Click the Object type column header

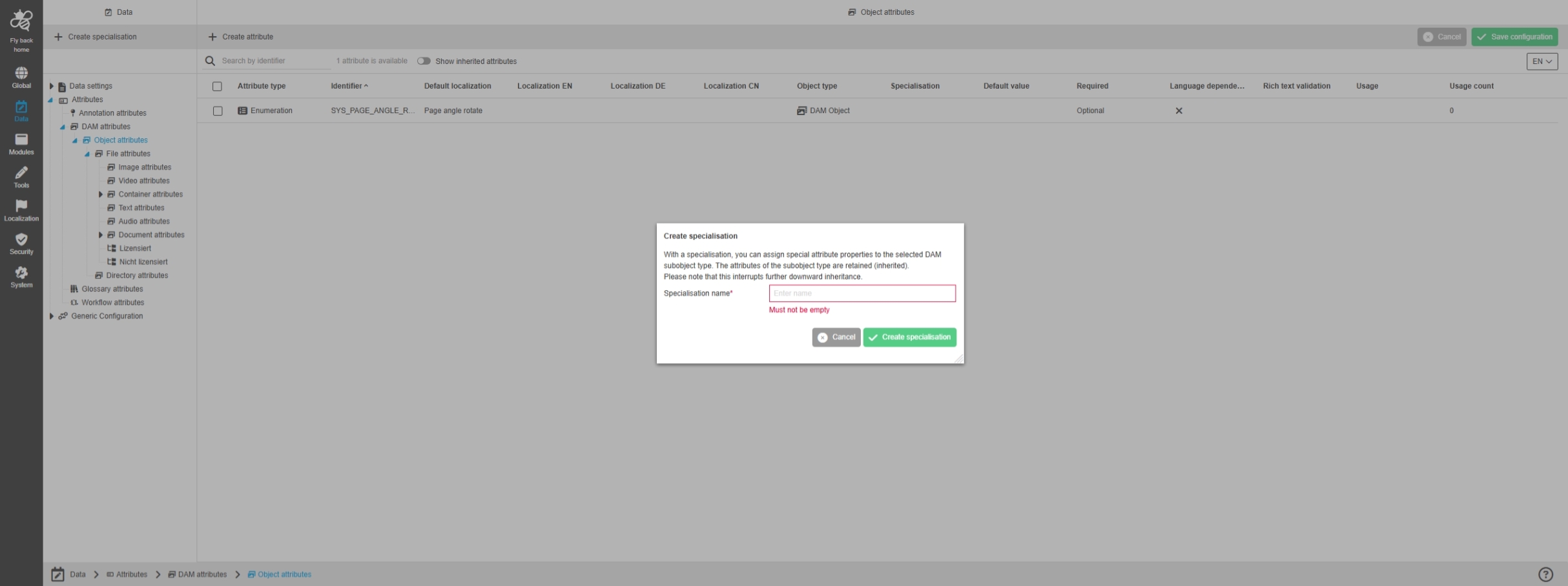point(817,86)
